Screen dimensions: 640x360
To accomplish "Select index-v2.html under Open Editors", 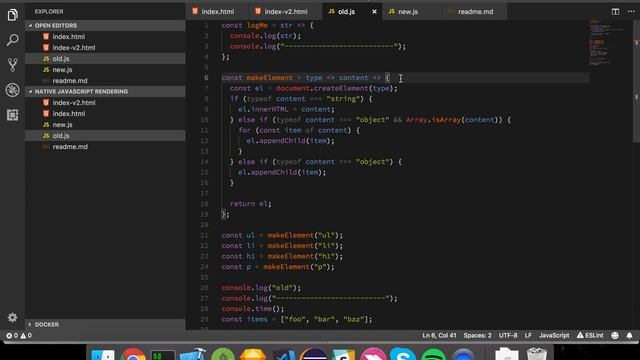I will click(x=105, y=47).
